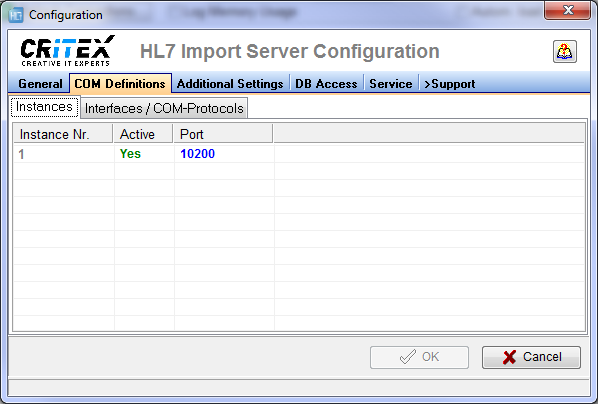Click the port value 10200
The height and width of the screenshot is (404, 598).
coord(198,154)
